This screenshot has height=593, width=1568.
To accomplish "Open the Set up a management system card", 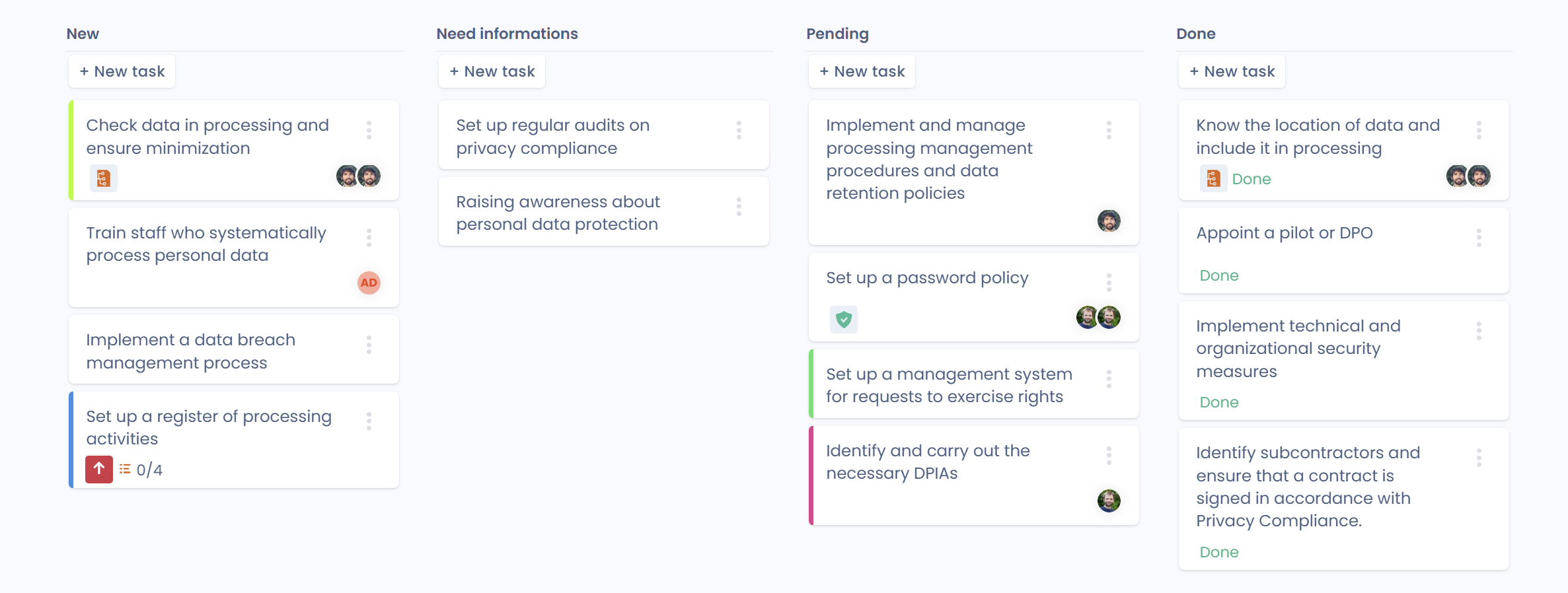I will [949, 385].
